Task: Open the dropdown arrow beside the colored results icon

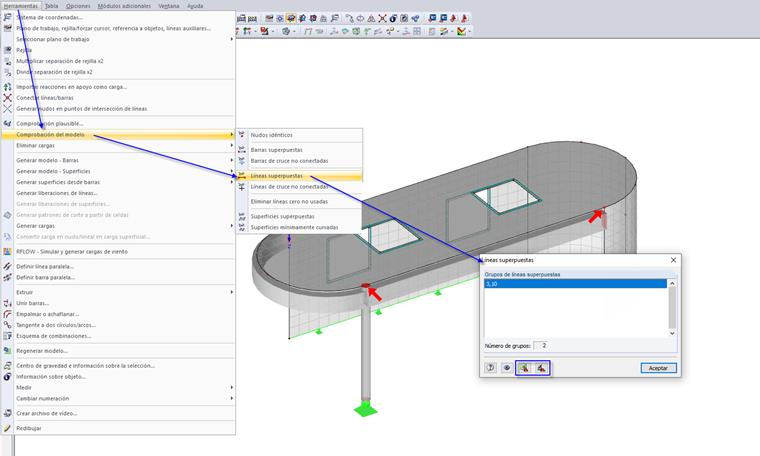Action: coord(470,31)
